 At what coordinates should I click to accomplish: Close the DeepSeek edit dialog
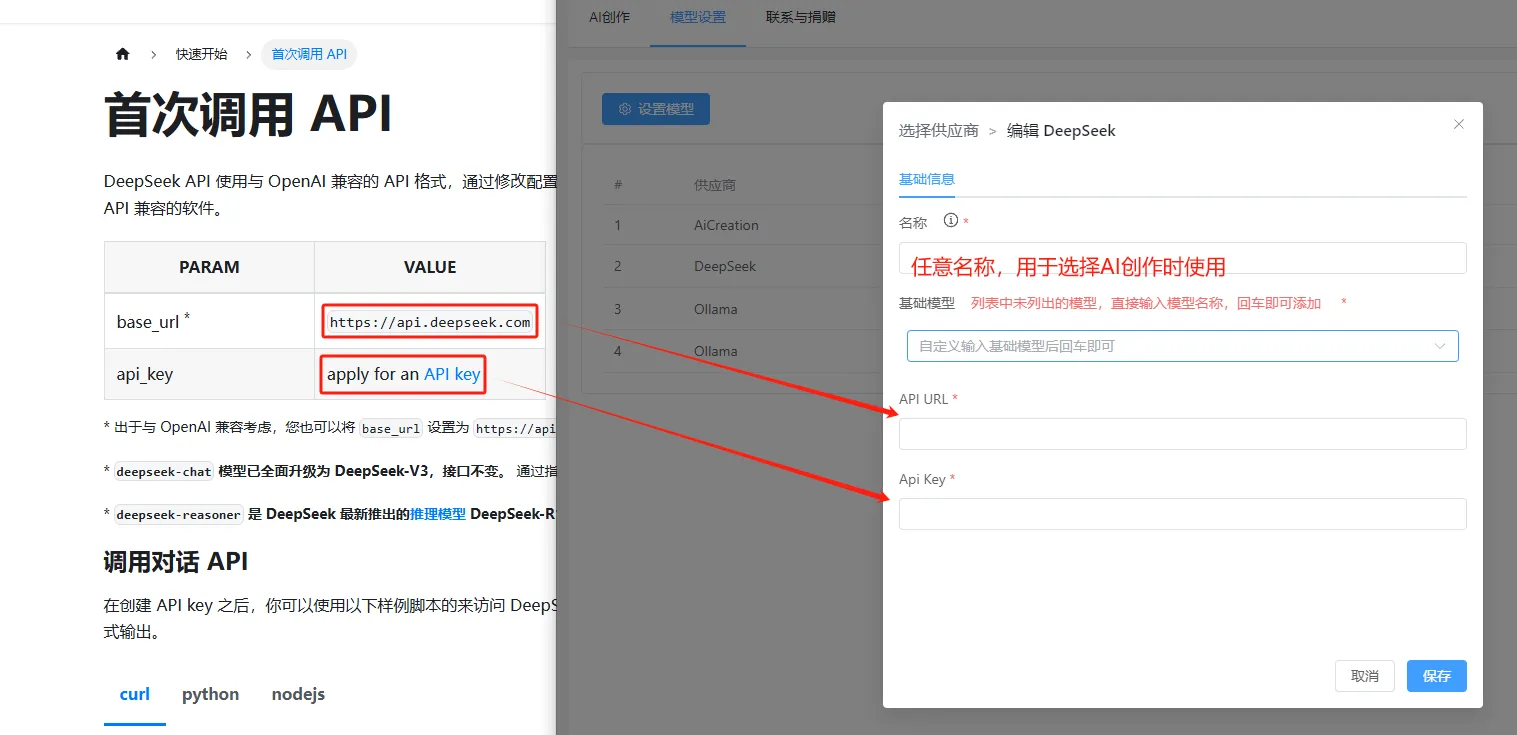pos(1458,124)
